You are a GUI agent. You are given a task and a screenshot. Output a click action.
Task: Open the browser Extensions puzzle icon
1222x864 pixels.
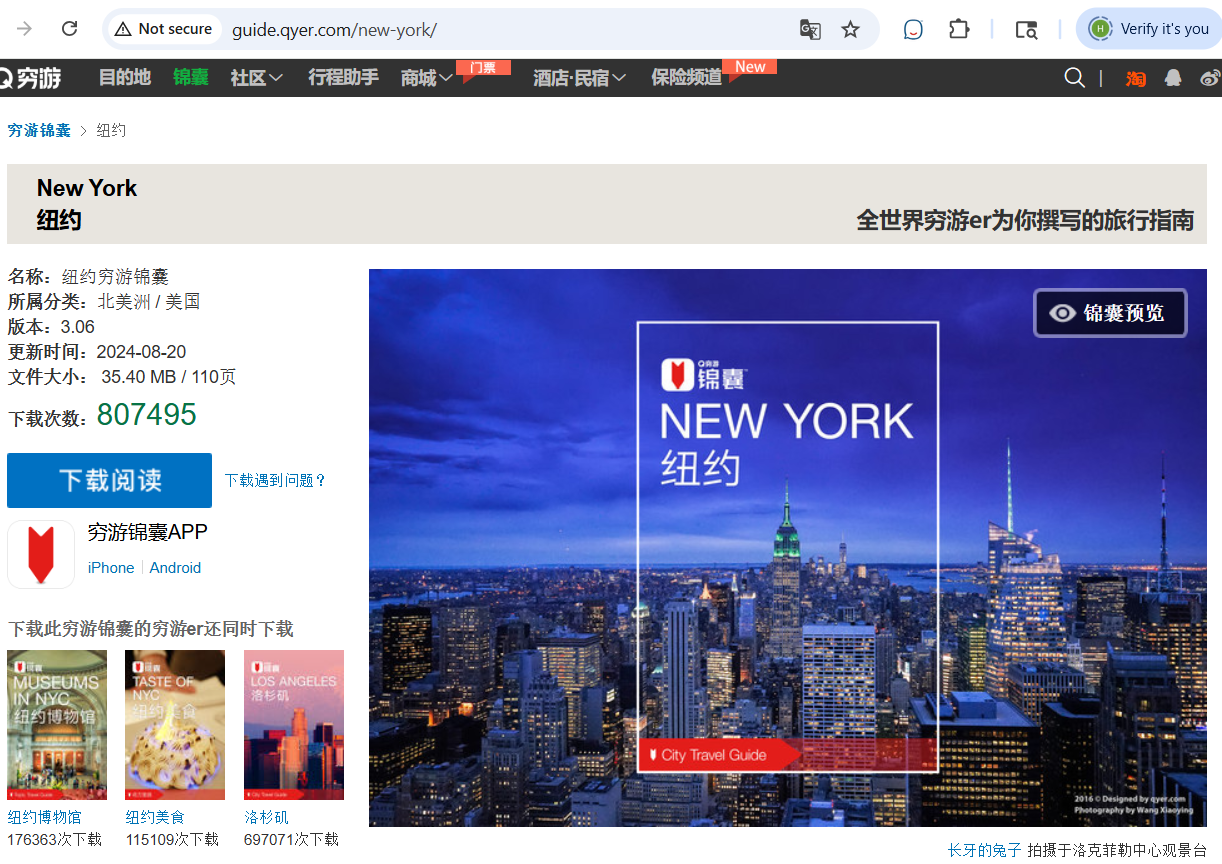tap(959, 30)
